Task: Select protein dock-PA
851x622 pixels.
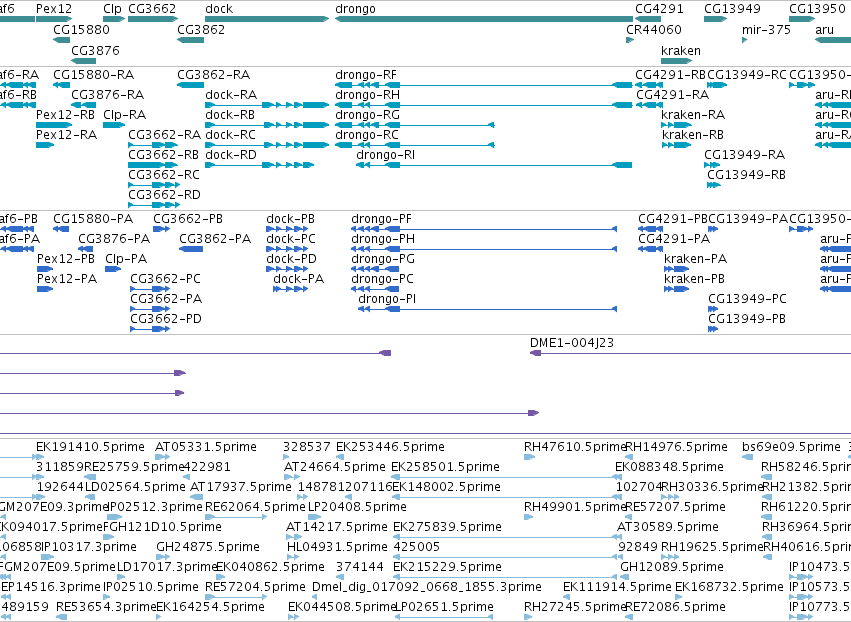Action: (x=290, y=289)
